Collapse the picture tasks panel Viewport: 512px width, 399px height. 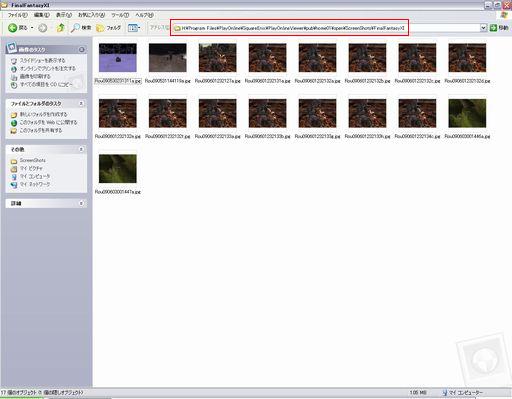coord(82,50)
